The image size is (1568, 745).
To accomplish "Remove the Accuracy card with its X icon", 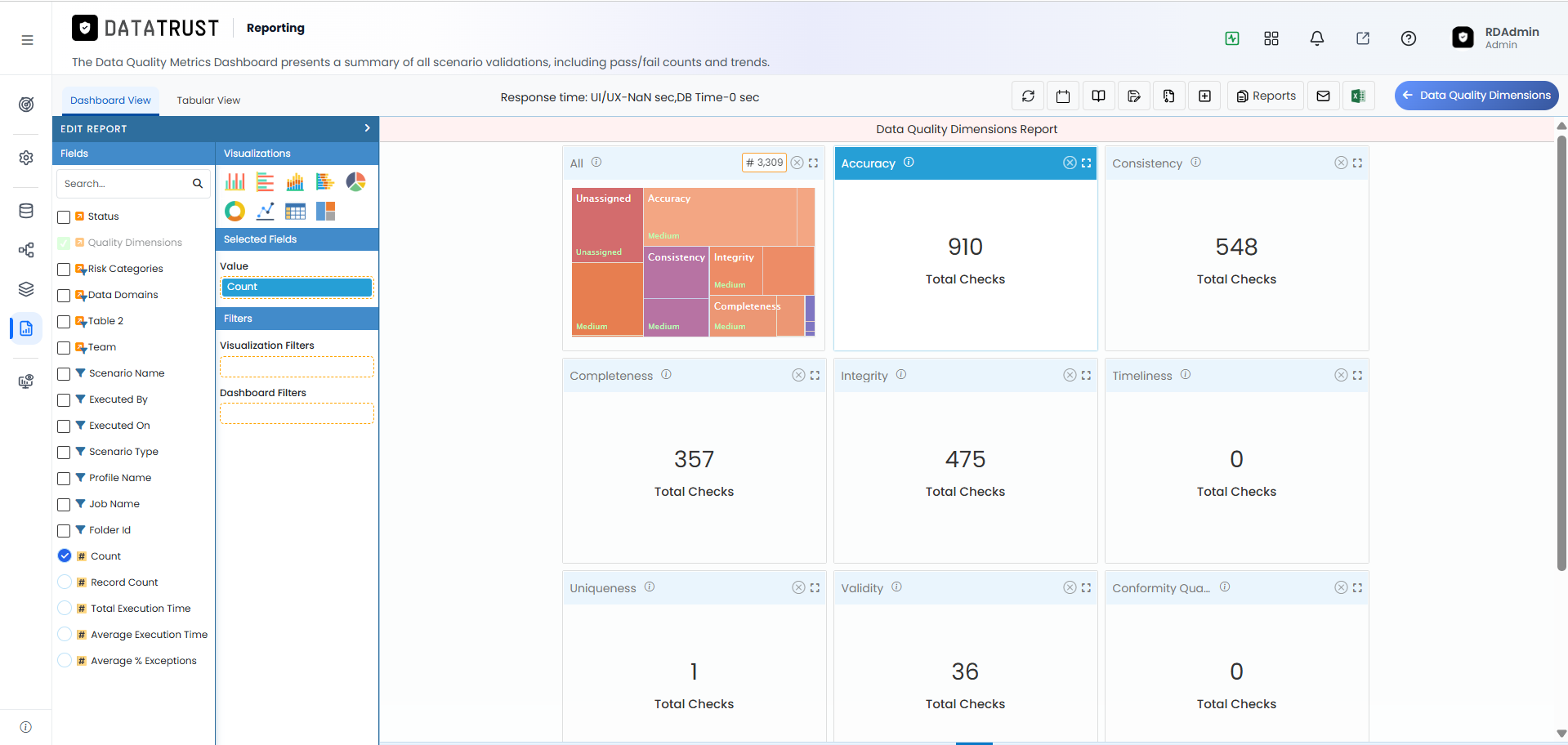I will tap(1070, 163).
